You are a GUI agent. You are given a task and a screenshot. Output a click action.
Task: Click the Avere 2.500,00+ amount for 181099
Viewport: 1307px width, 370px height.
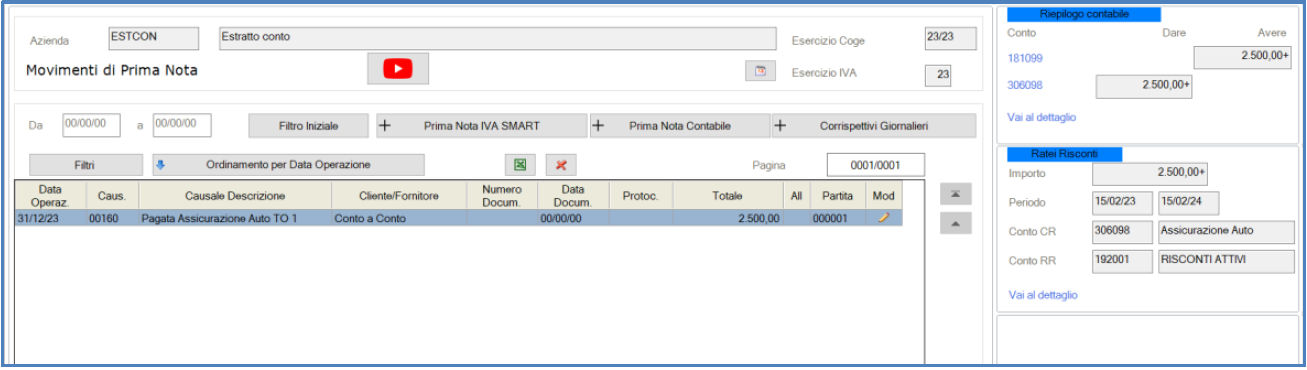pos(1242,57)
